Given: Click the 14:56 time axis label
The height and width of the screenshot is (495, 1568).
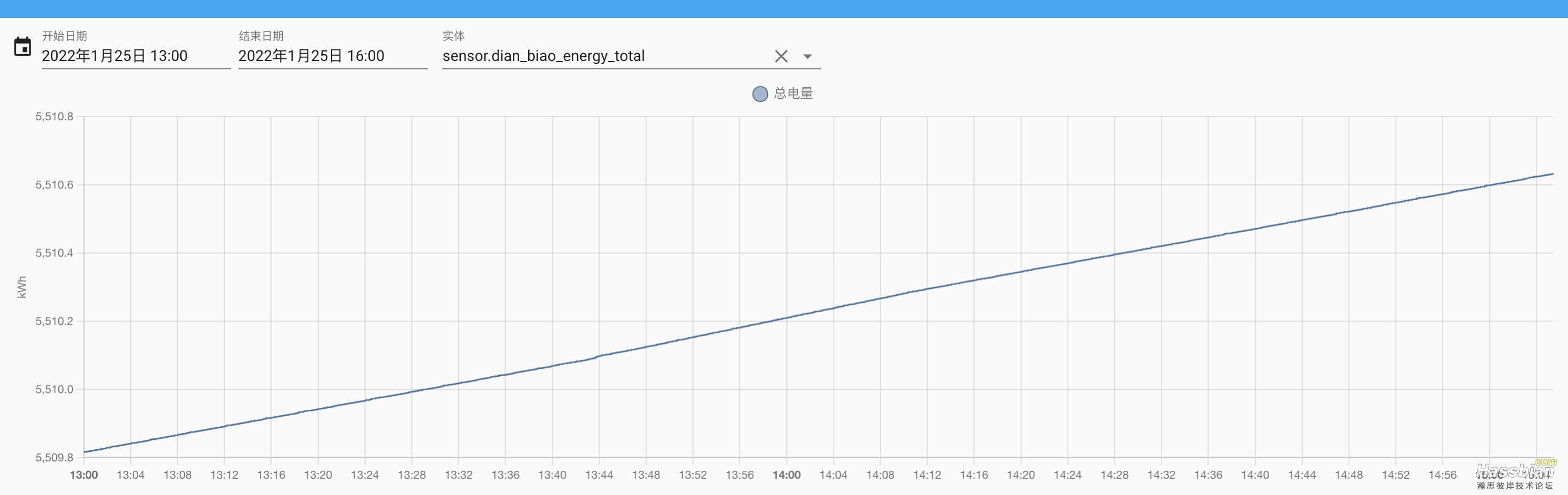Looking at the screenshot, I should [x=1442, y=475].
